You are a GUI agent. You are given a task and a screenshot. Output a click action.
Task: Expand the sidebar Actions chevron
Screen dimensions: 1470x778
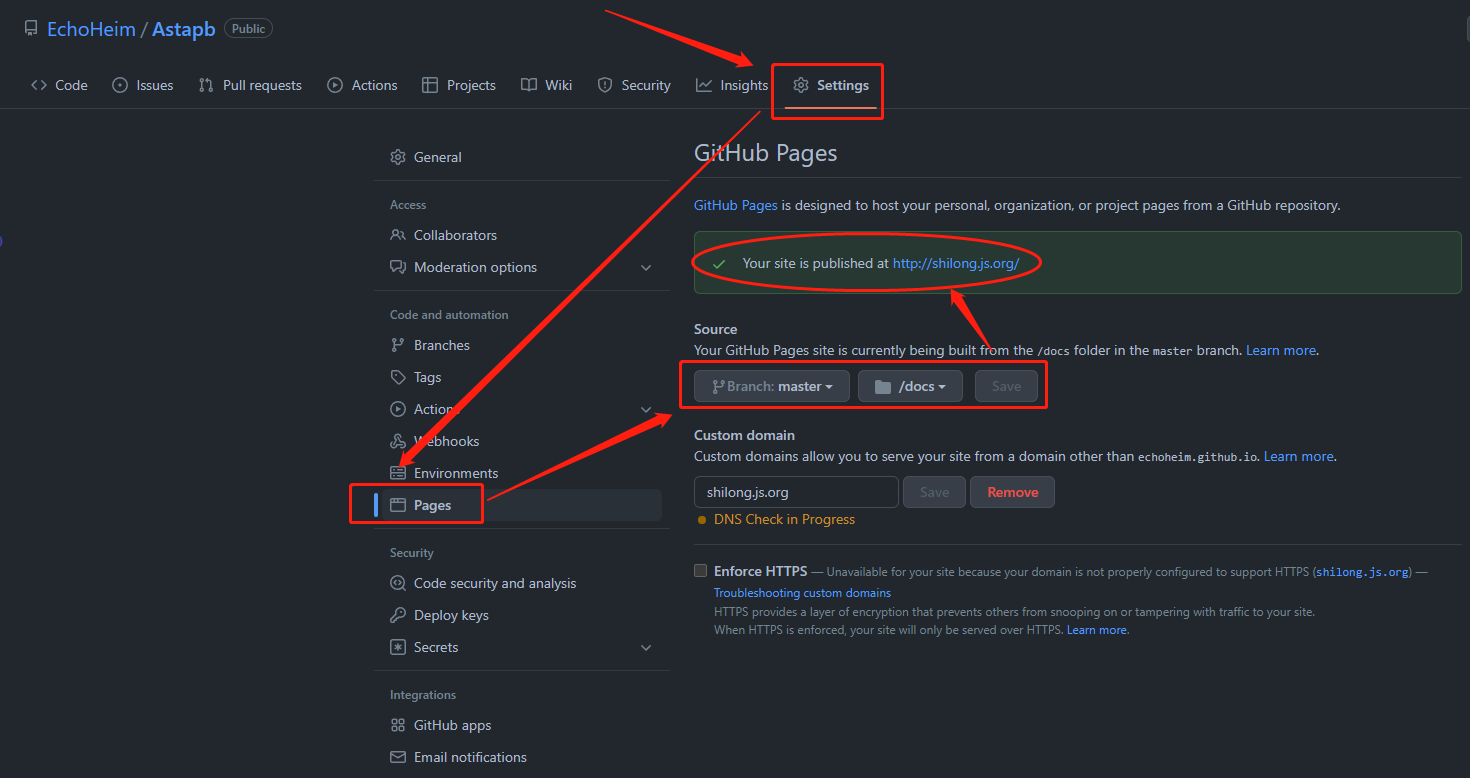tap(646, 409)
